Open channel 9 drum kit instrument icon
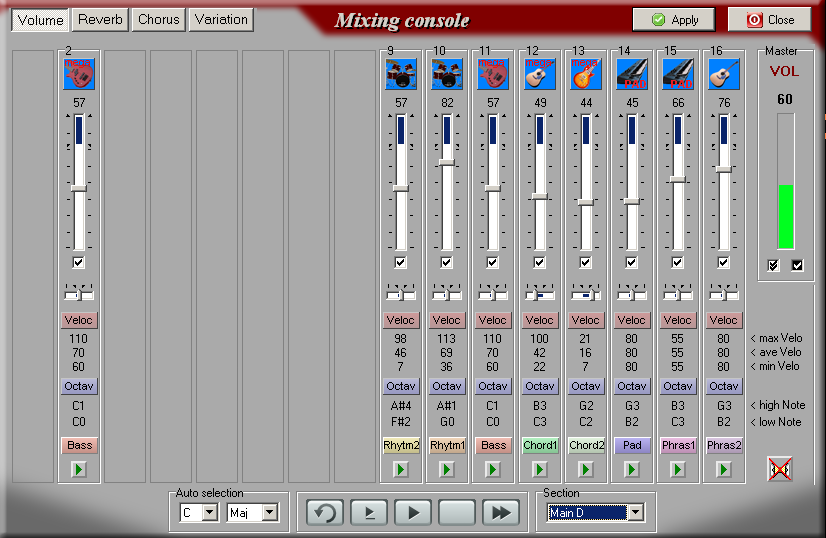The image size is (826, 538). point(401,74)
